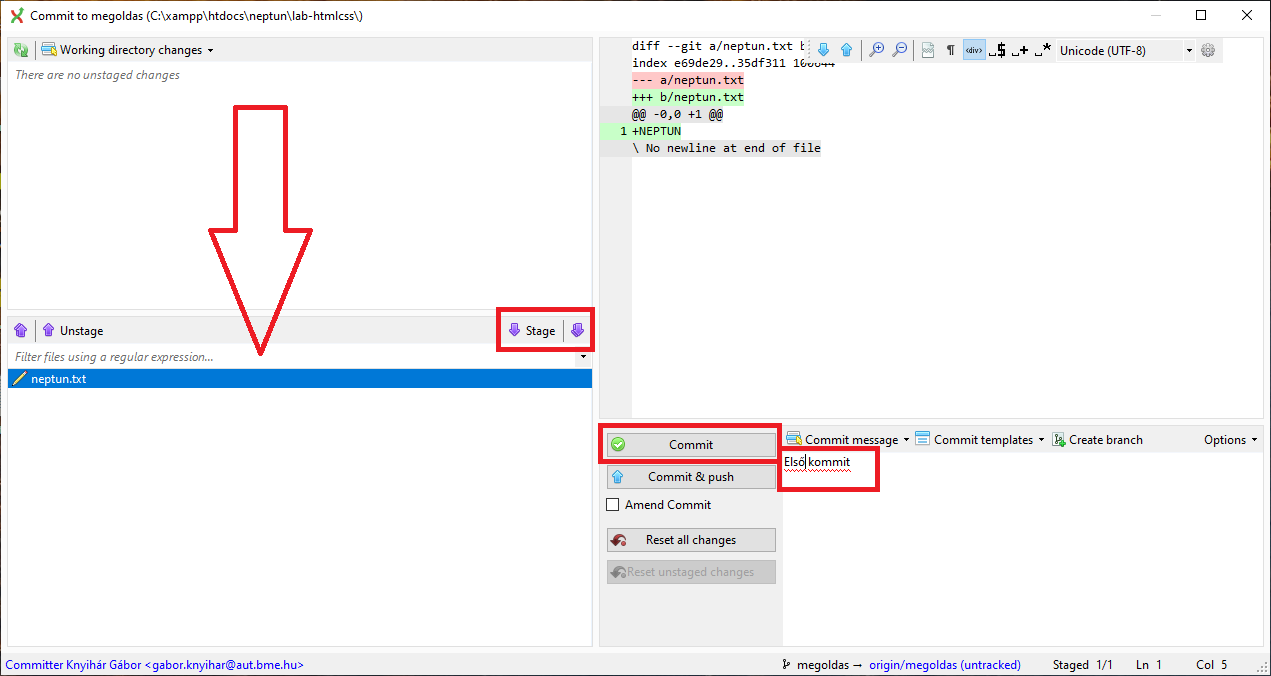Click the diff viewer settings gear
The image size is (1271, 676).
(1208, 50)
